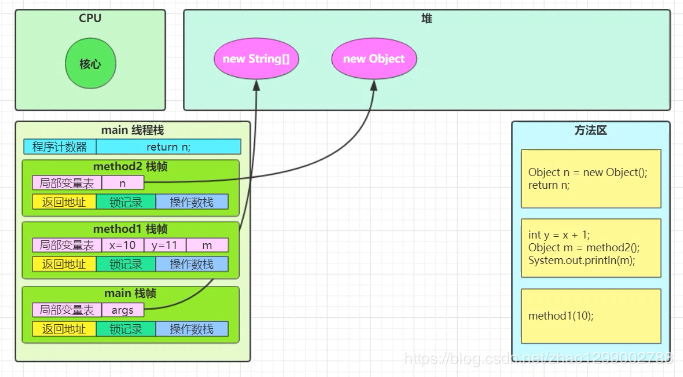Click the new Object ellipse
This screenshot has height=377, width=683.
374,58
